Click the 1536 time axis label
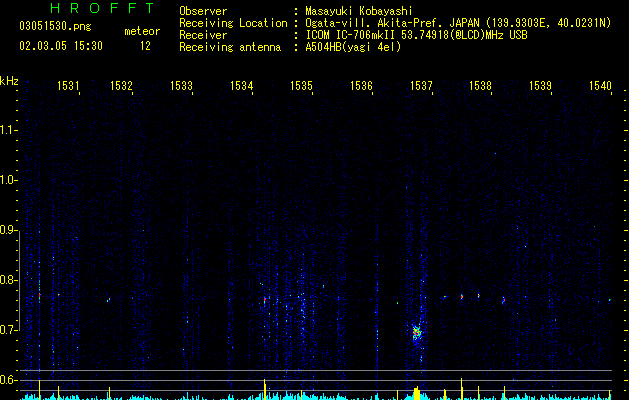629x400 pixels. point(361,85)
